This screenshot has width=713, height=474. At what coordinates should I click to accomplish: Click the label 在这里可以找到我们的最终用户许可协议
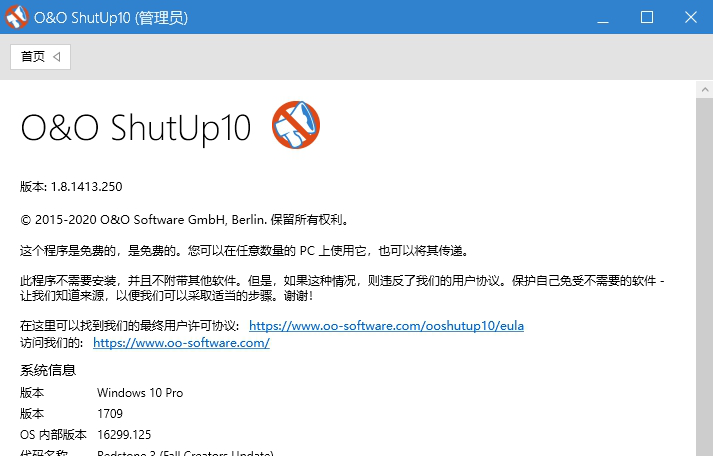[x=130, y=326]
